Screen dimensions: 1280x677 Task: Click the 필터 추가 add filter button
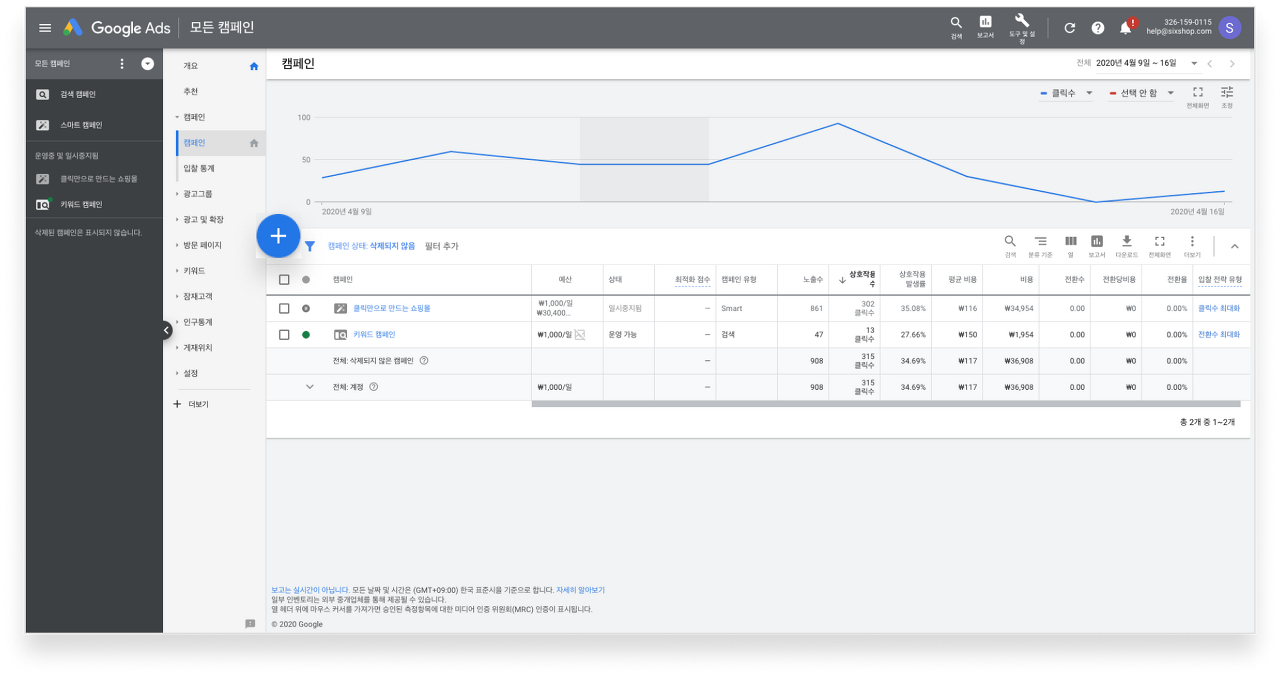441,246
